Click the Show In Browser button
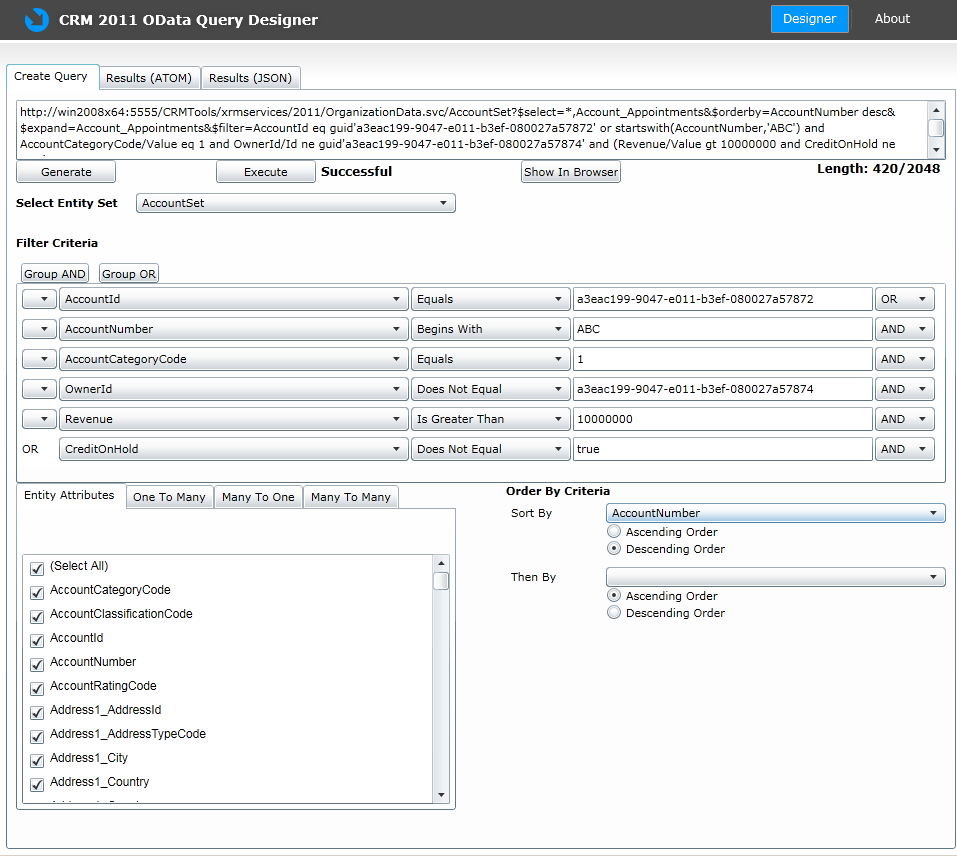This screenshot has height=856, width=957. tap(571, 172)
